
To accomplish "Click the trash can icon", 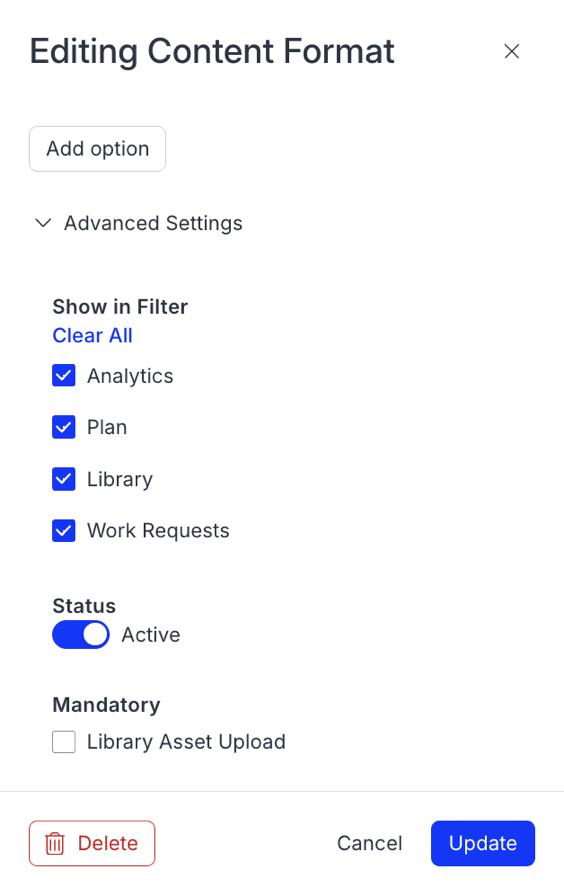I will [55, 843].
